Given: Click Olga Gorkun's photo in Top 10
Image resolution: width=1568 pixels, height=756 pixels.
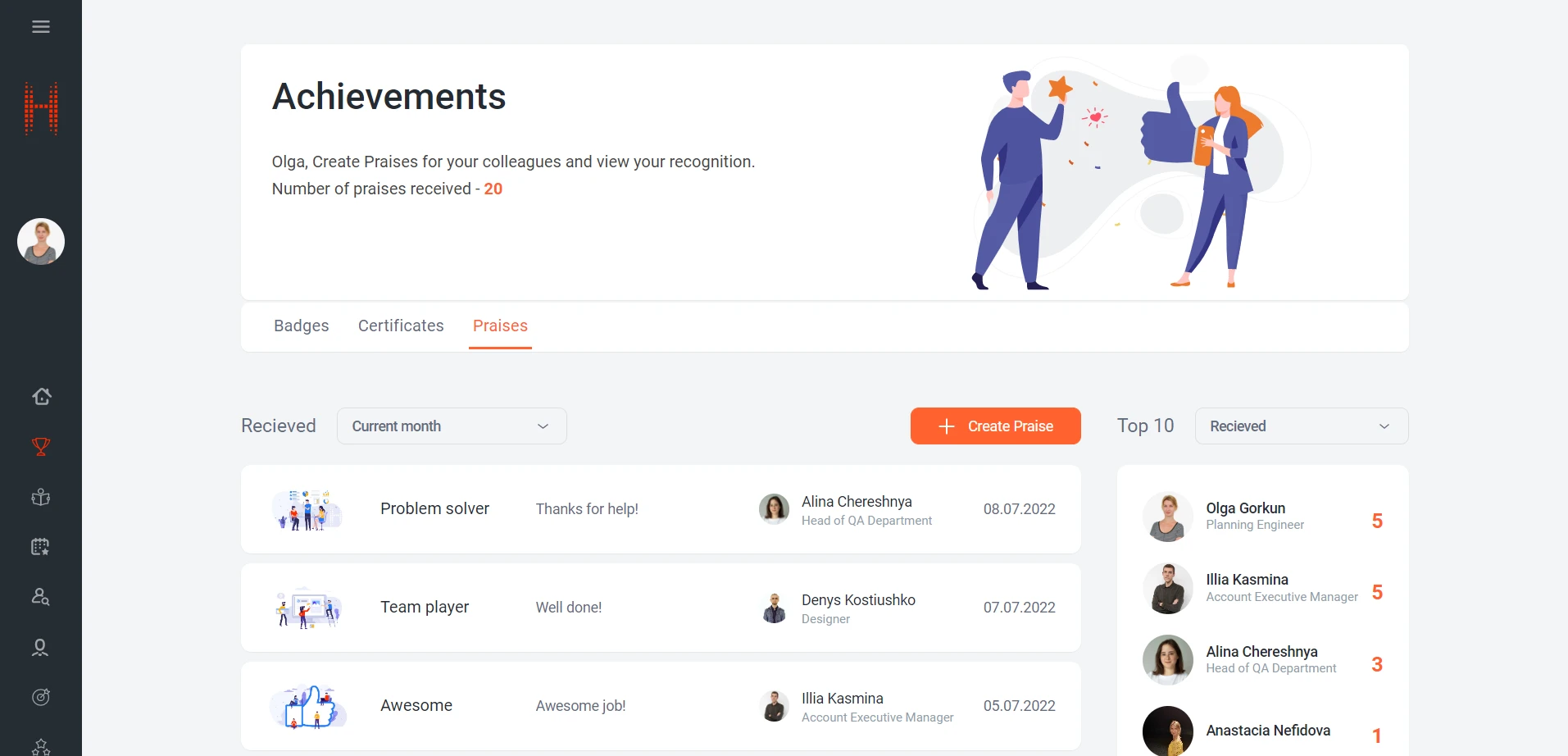Looking at the screenshot, I should 1167,517.
